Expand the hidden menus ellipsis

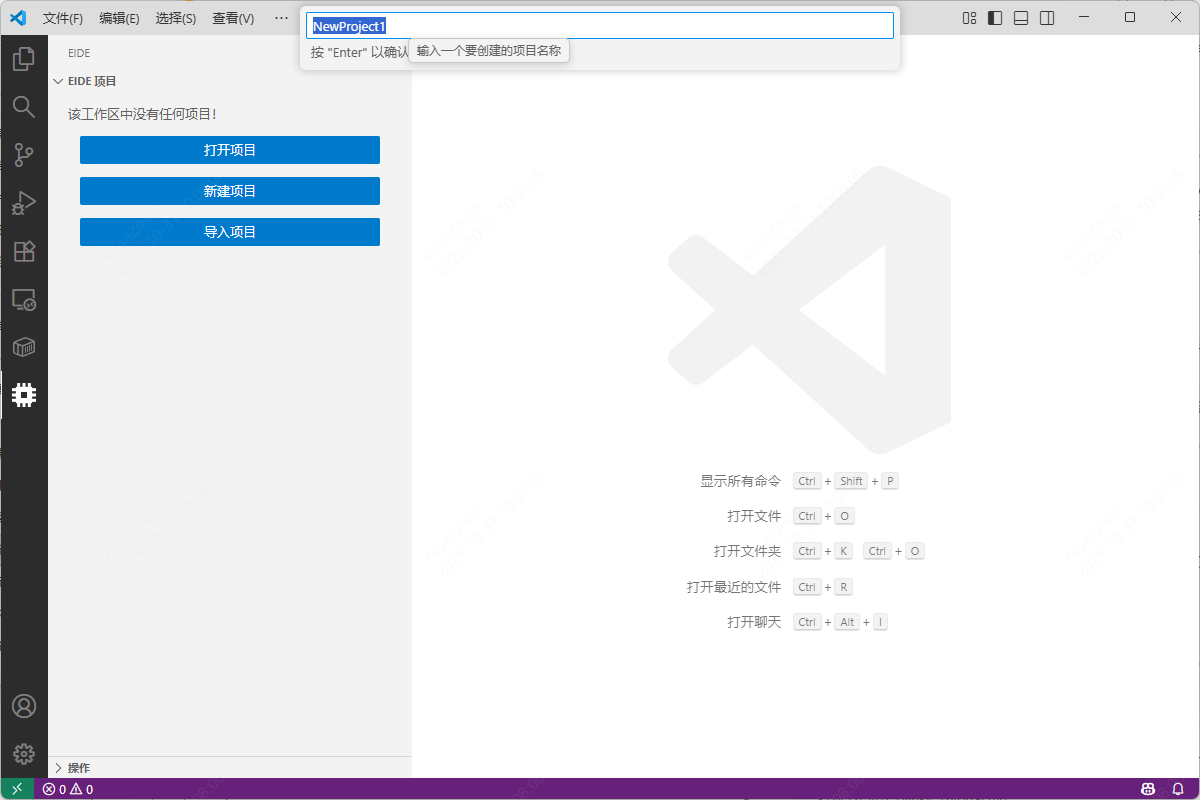[x=281, y=18]
